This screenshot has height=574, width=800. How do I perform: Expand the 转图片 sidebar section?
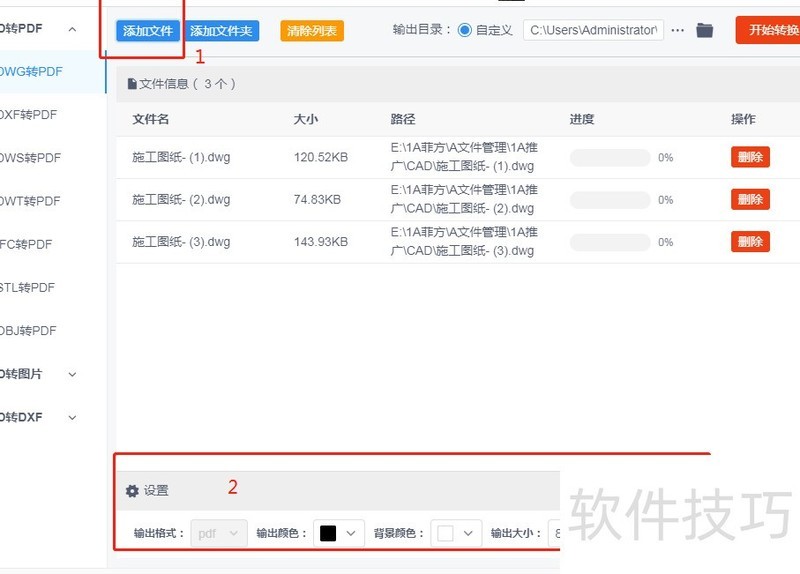[x=72, y=374]
